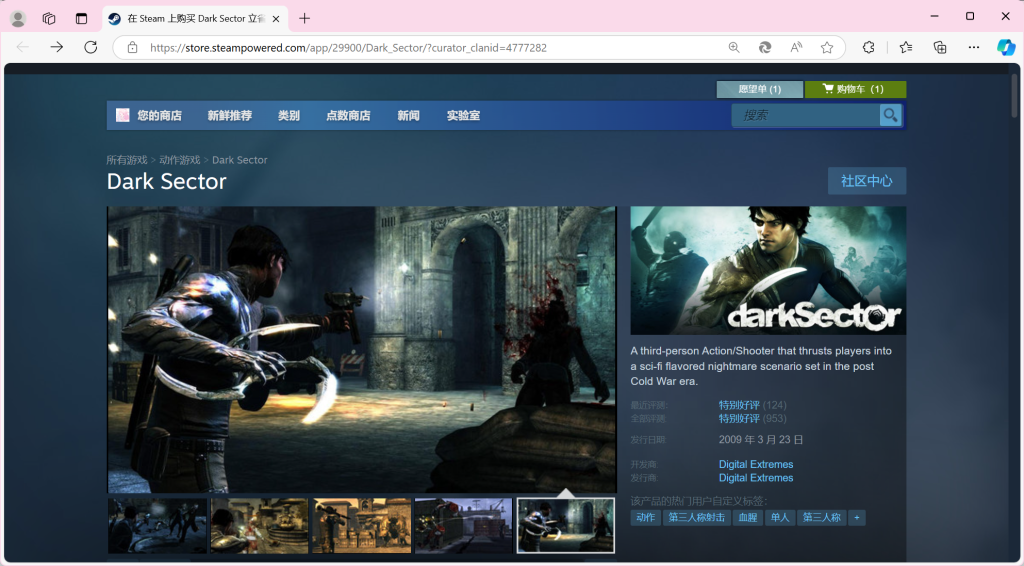
Task: Click the store search magnifier button
Action: pyautogui.click(x=891, y=116)
